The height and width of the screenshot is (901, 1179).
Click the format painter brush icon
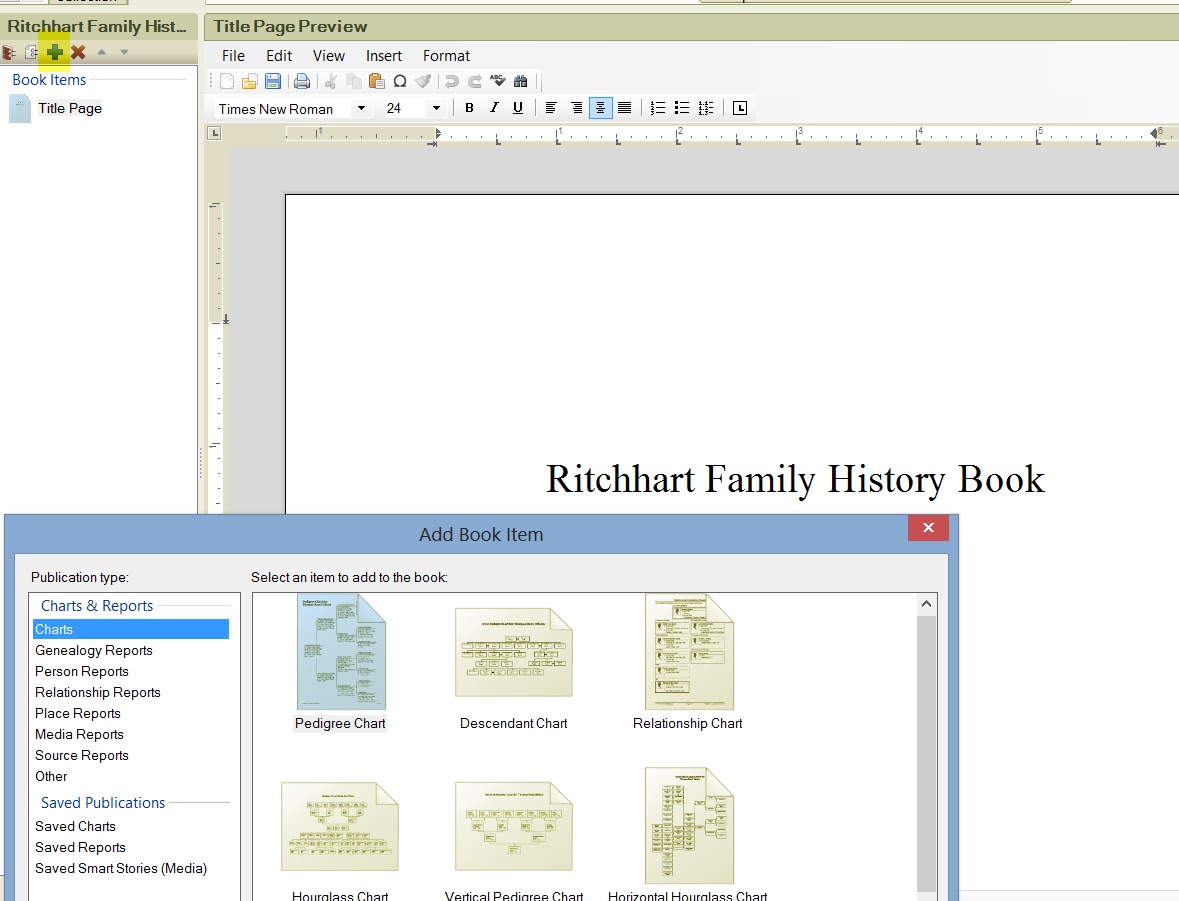(x=423, y=81)
